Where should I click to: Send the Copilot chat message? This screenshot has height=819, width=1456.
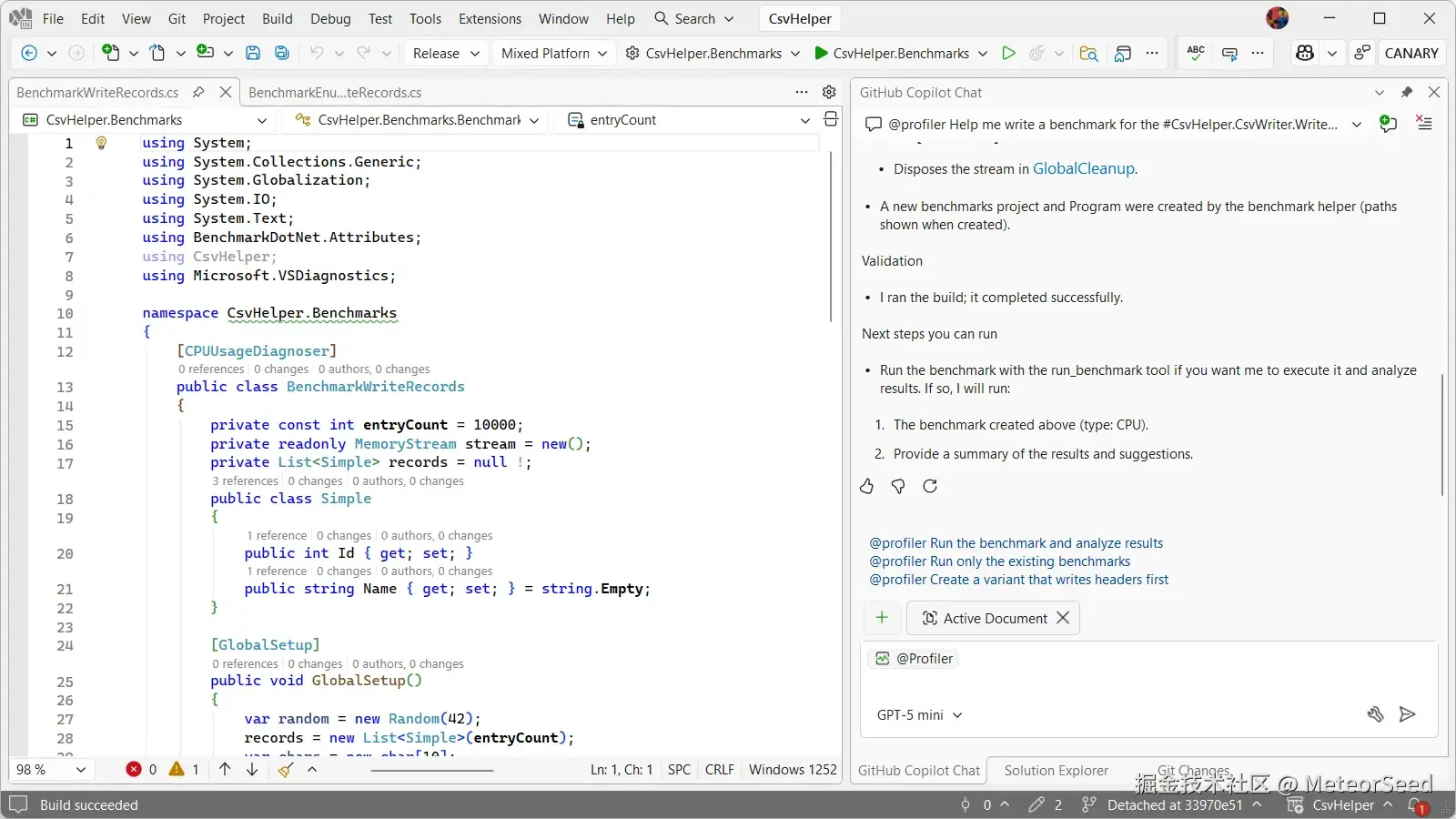pos(1407,714)
